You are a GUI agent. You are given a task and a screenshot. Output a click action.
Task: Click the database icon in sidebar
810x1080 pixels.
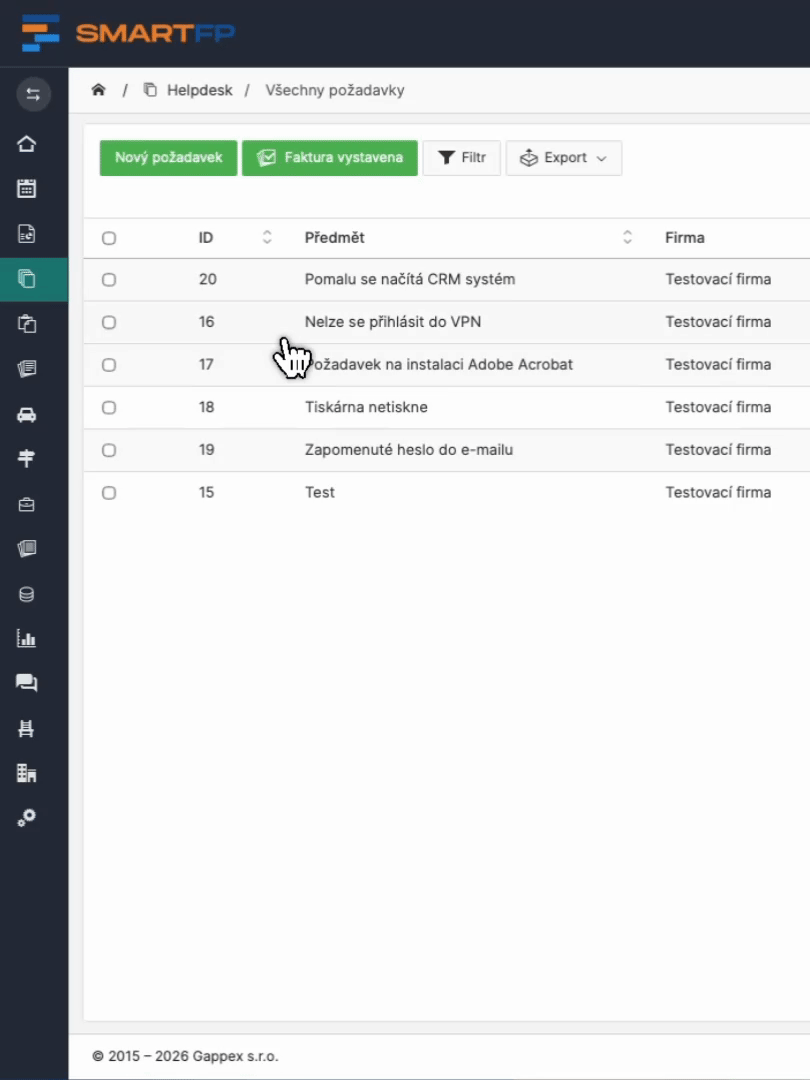27,594
